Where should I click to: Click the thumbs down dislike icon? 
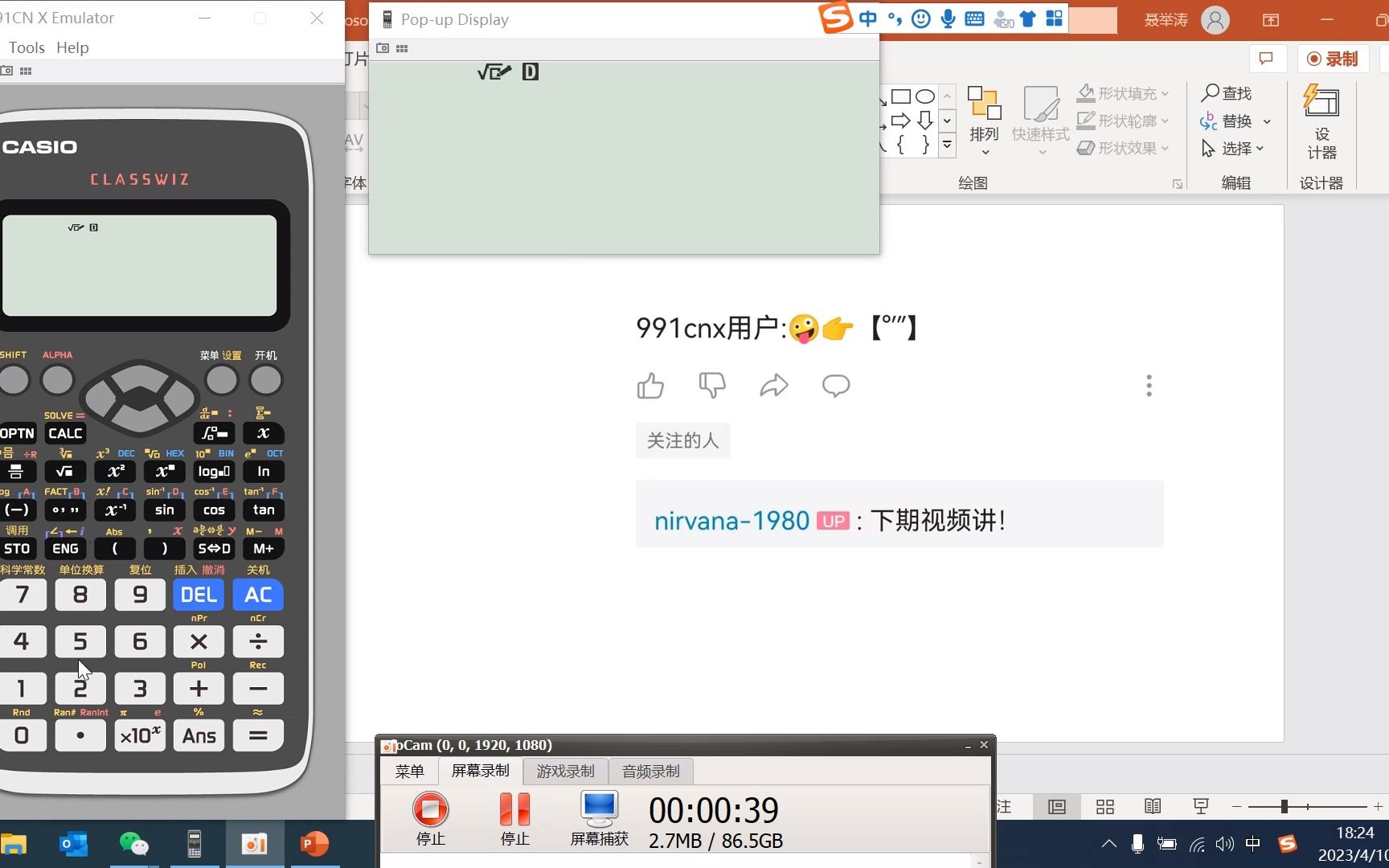tap(712, 386)
